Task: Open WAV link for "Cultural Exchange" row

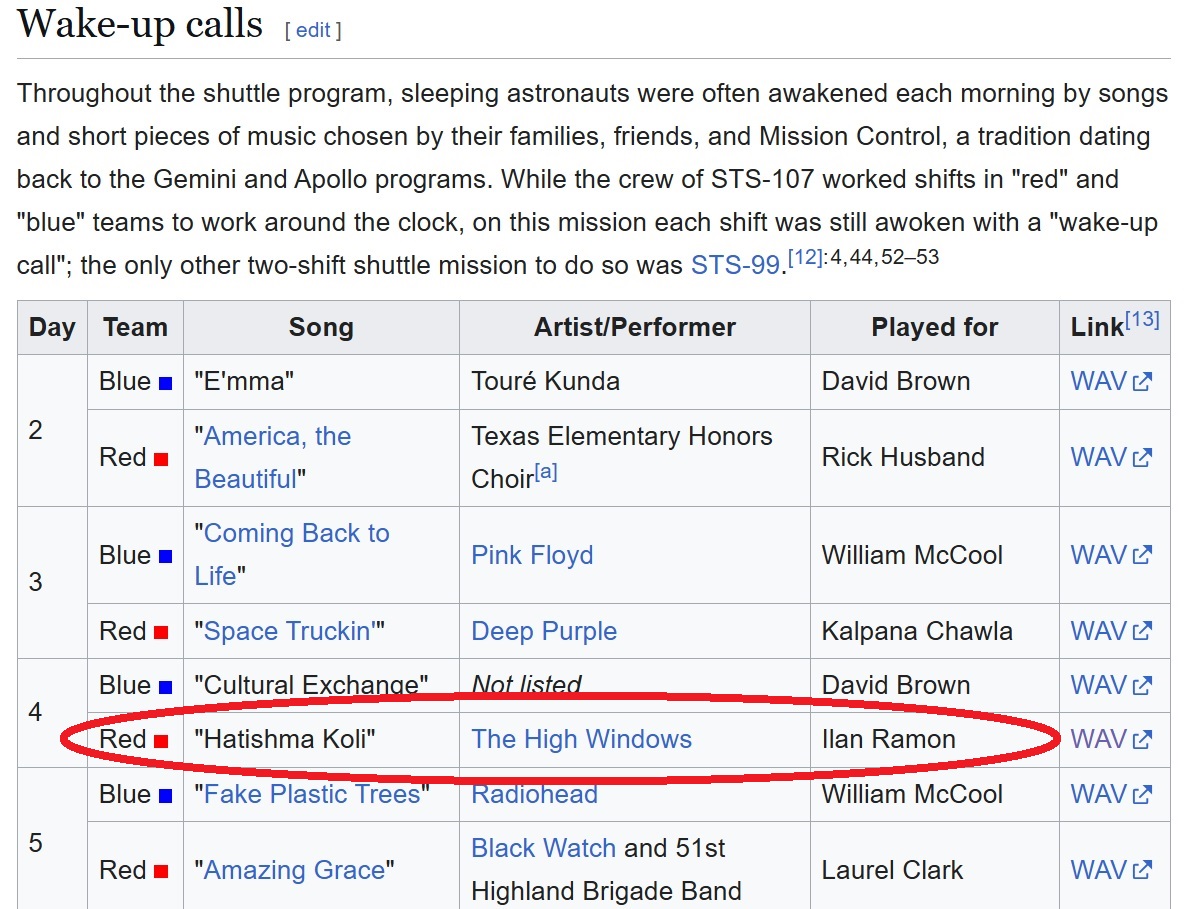Action: [1110, 685]
